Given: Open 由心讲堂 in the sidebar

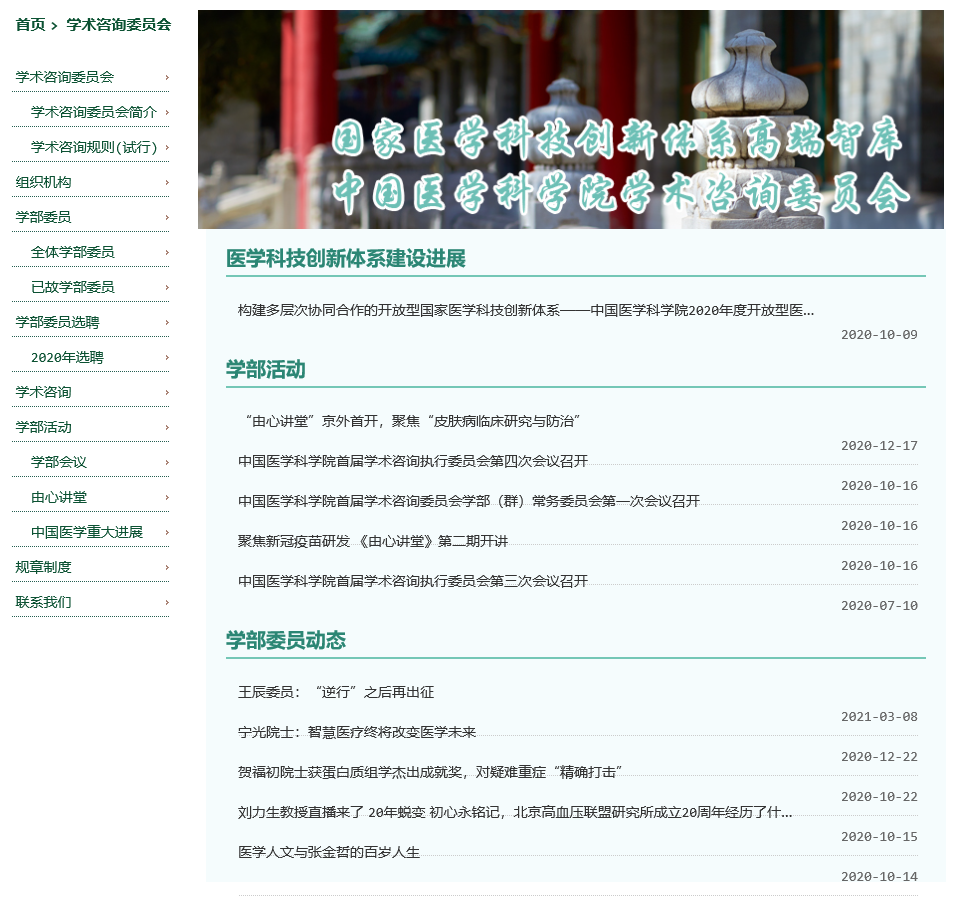Looking at the screenshot, I should pos(59,497).
